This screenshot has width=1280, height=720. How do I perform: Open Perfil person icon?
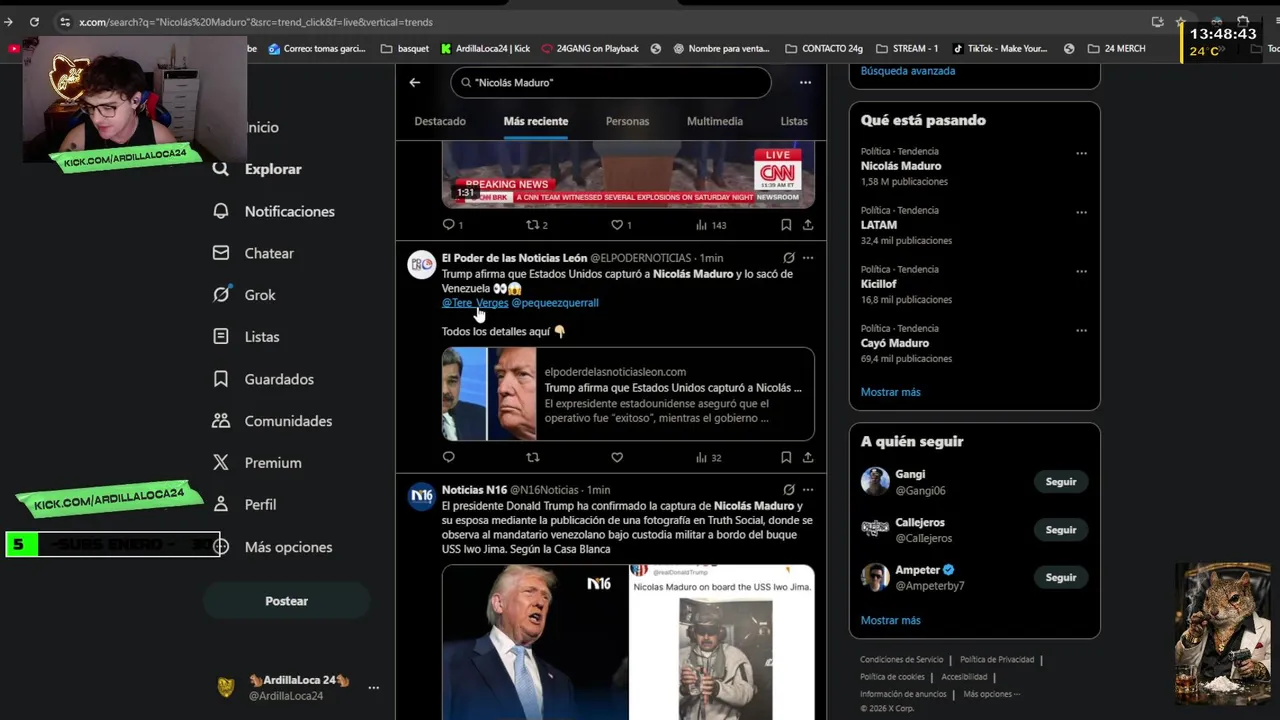click(221, 505)
